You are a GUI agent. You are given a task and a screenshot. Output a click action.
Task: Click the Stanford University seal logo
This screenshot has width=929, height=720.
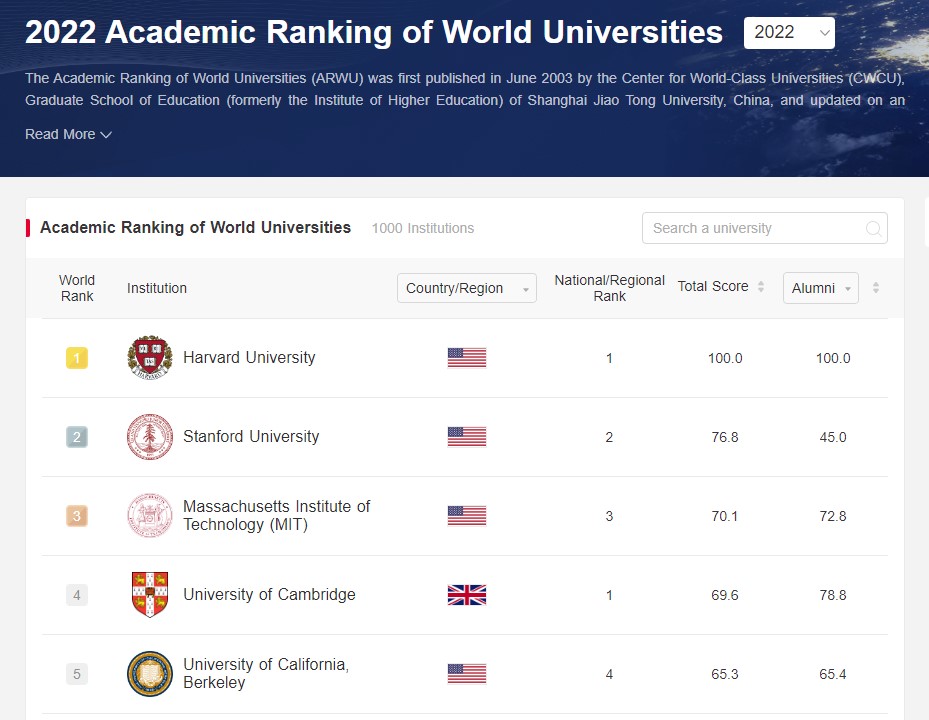150,436
